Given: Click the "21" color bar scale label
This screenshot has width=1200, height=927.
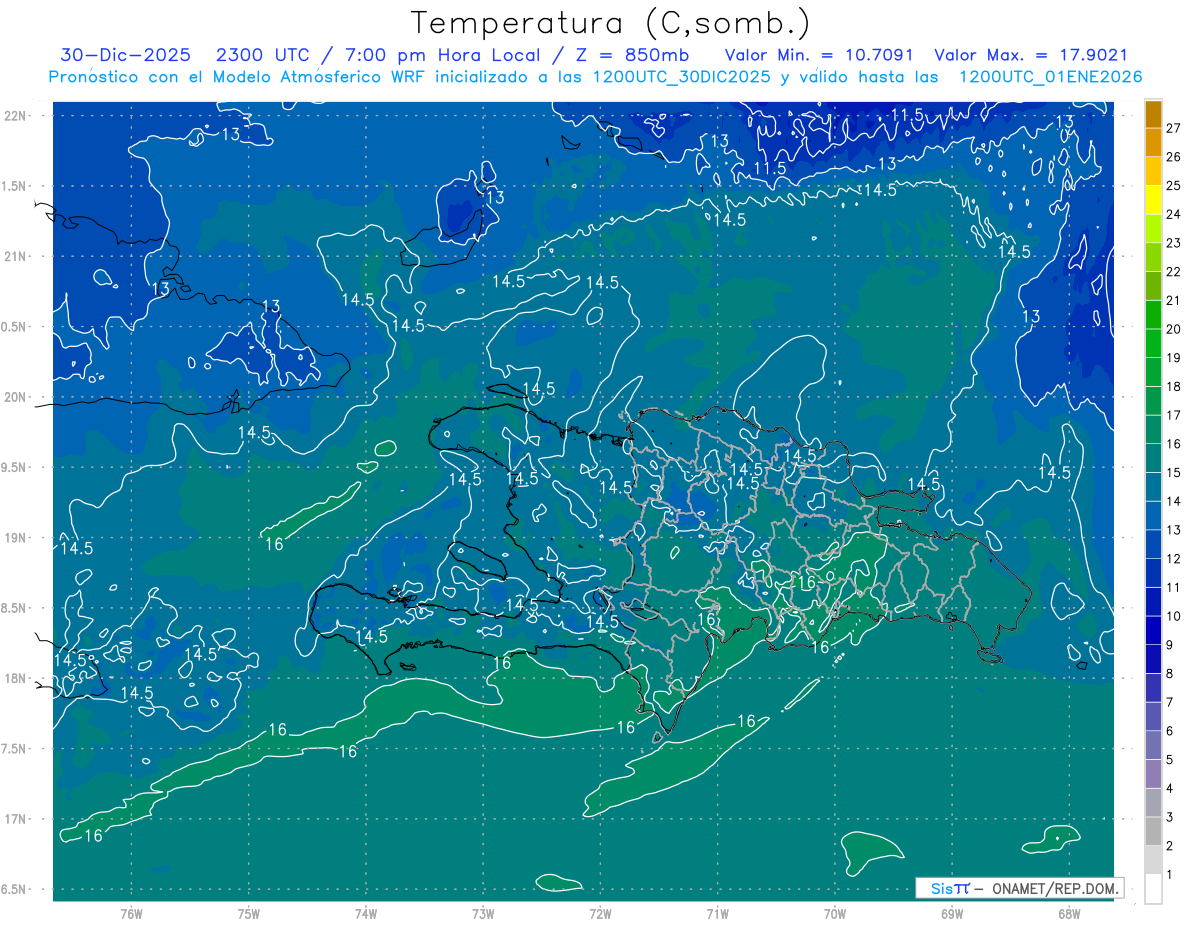Looking at the screenshot, I should pos(1174,301).
